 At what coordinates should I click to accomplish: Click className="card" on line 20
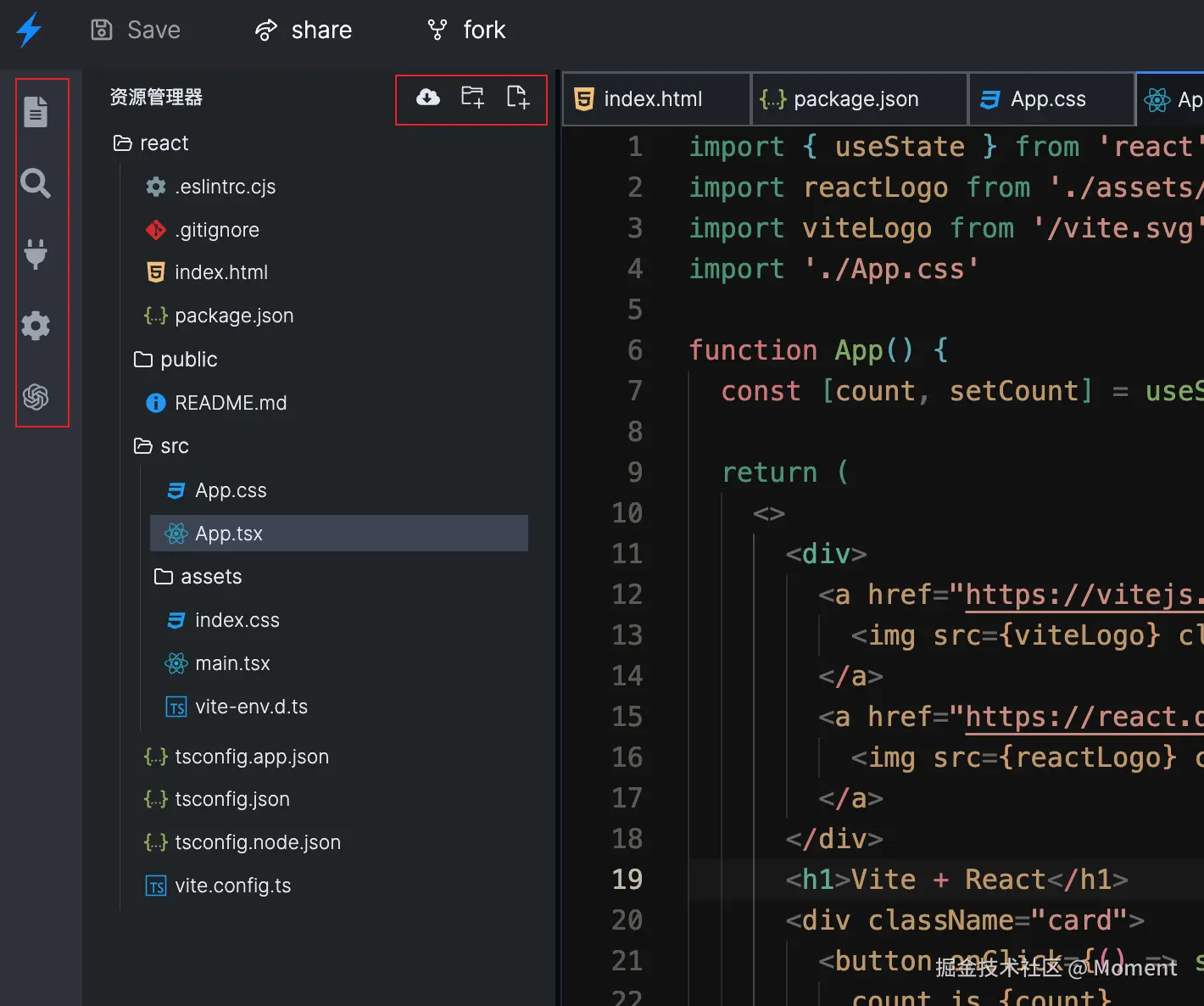click(x=997, y=920)
